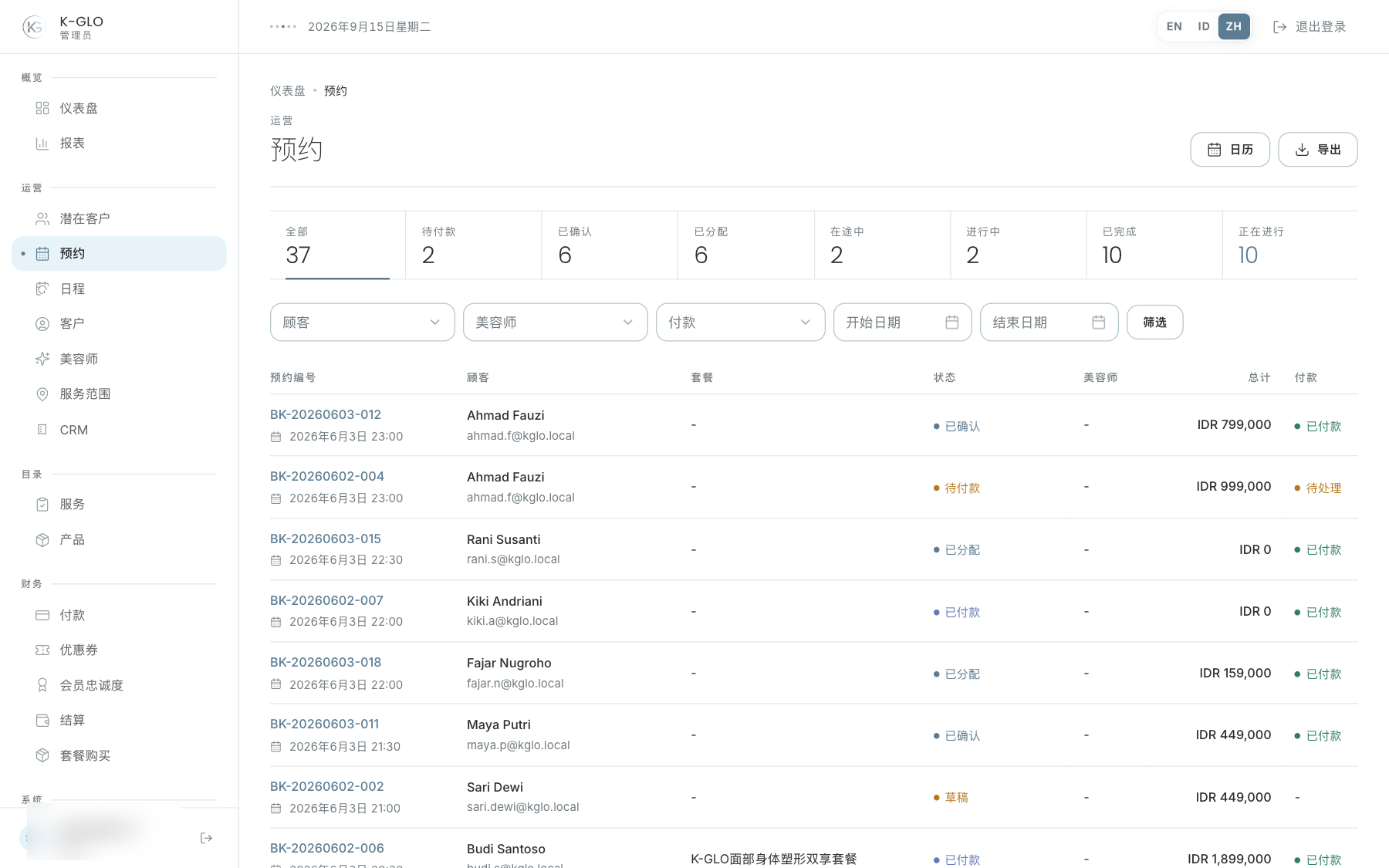Open the 日程 schedule icon
1389x868 pixels.
tap(42, 289)
